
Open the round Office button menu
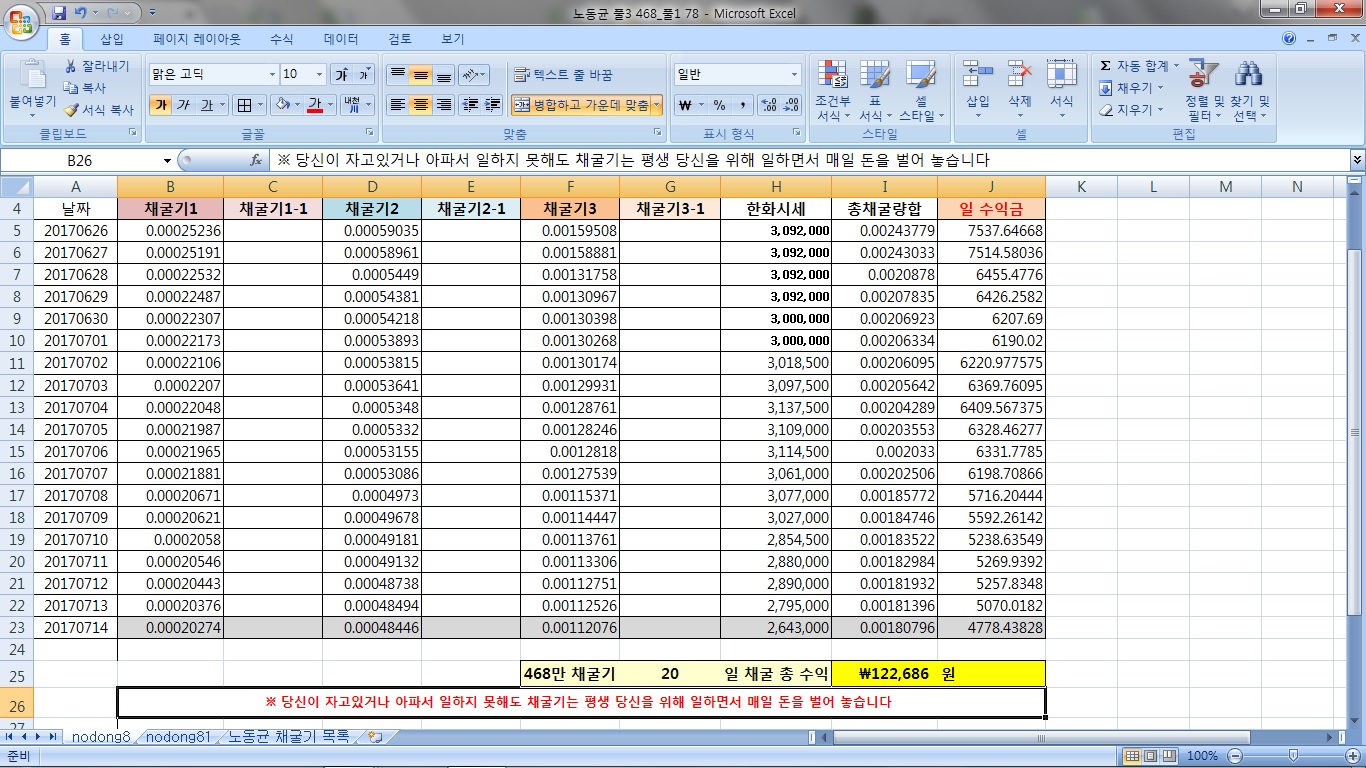tap(22, 20)
